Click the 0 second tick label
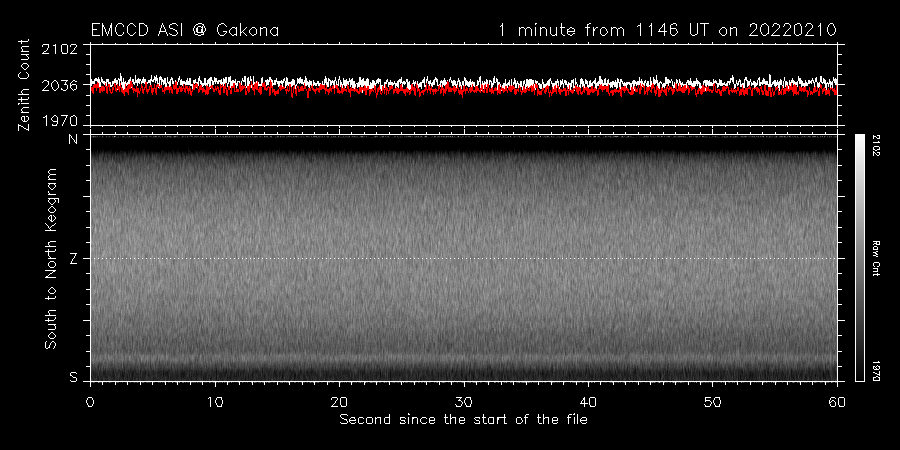Screen dimensions: 900x450 (x=90, y=401)
